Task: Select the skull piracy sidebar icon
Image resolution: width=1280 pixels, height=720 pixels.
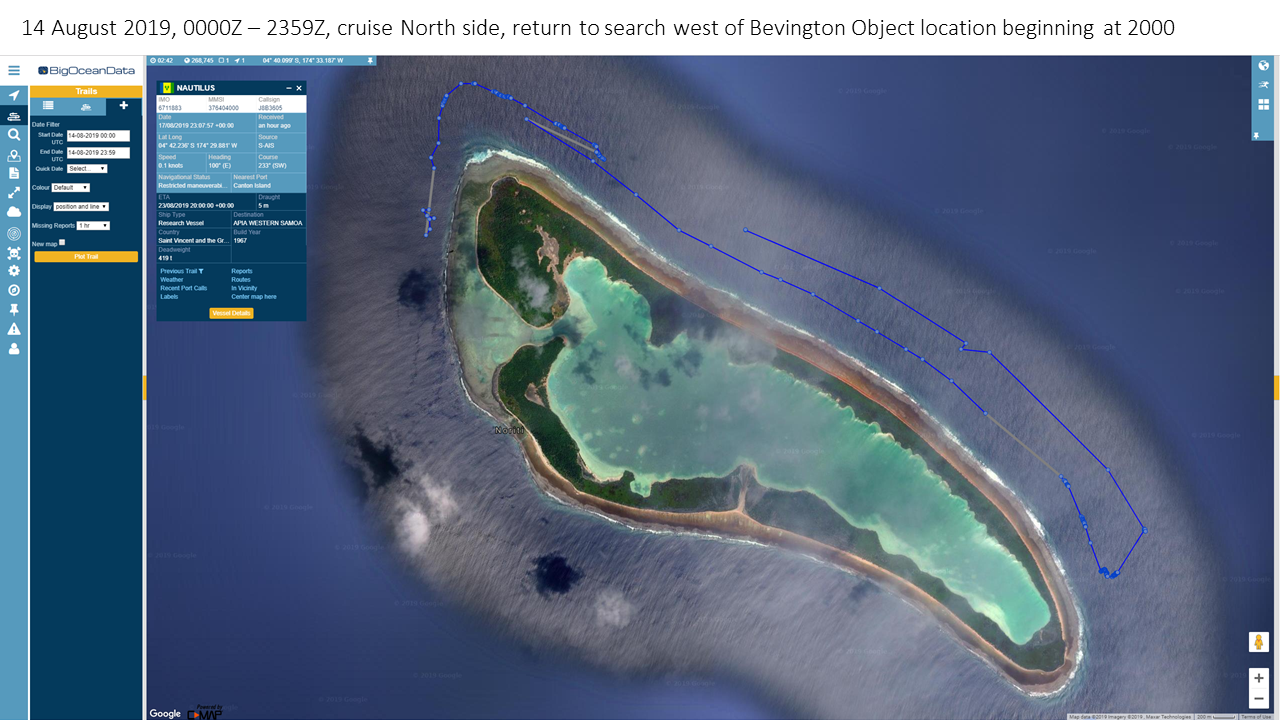Action: coord(14,251)
